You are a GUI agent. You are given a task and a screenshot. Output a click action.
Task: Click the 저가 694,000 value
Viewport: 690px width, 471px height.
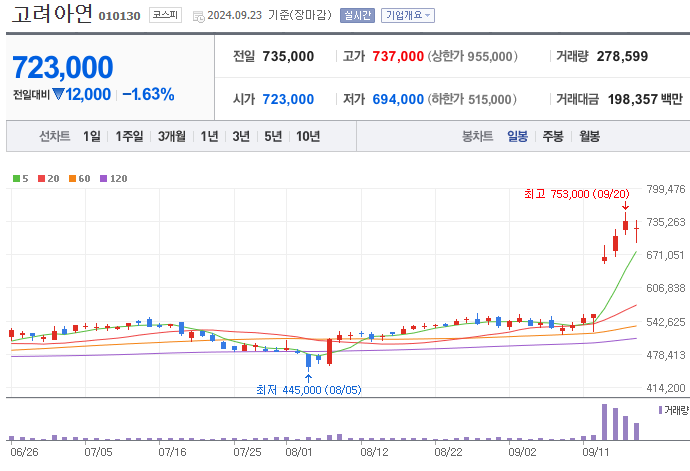pos(398,99)
